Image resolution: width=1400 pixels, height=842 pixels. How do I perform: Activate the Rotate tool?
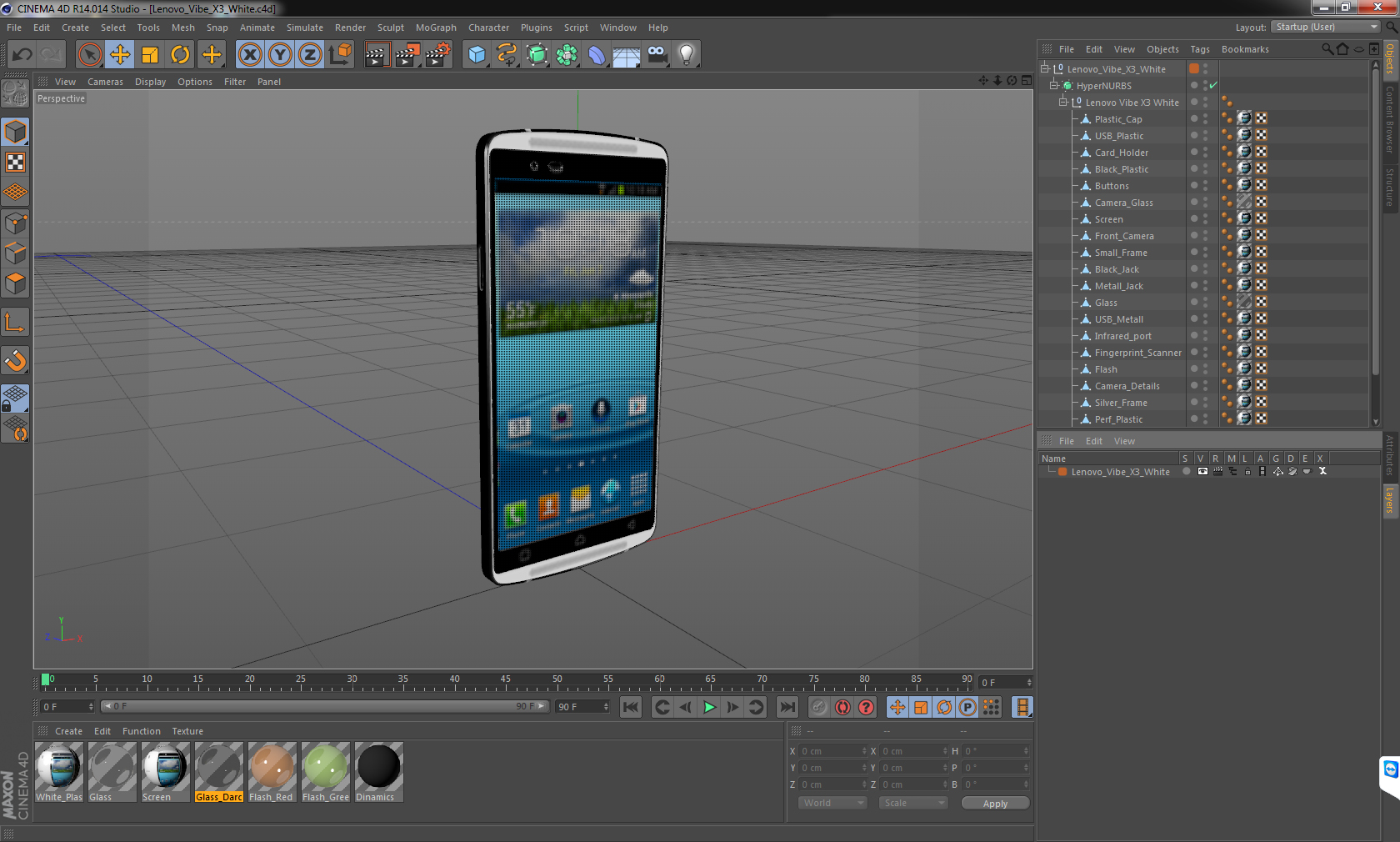(180, 55)
